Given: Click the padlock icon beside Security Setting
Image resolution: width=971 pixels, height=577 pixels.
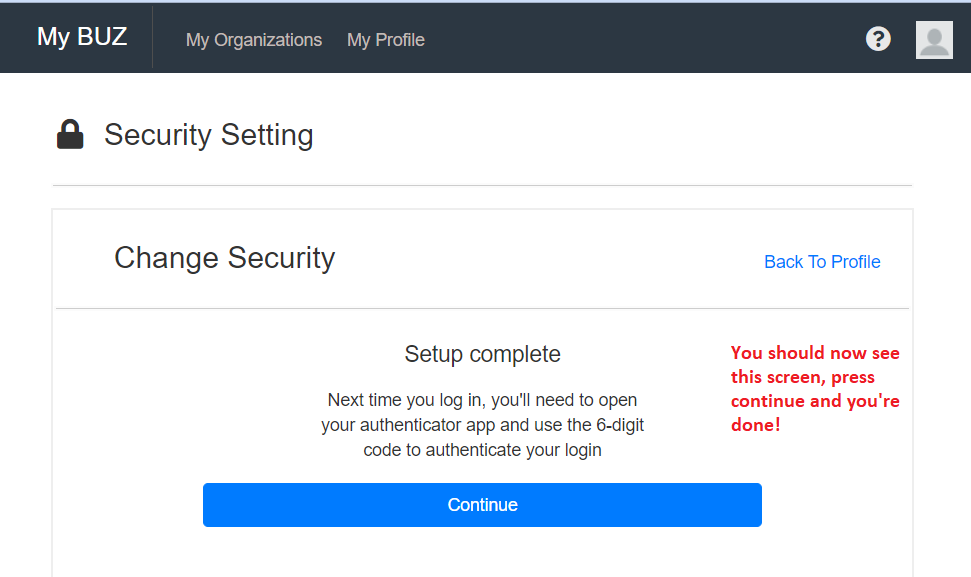Looking at the screenshot, I should (70, 135).
